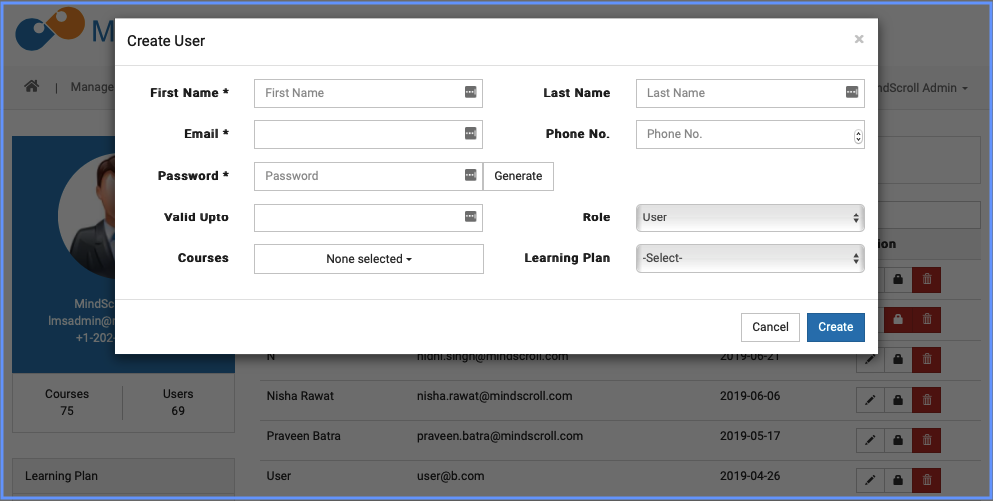The image size is (993, 501).
Task: Click the Home icon in navigation bar
Action: click(32, 86)
